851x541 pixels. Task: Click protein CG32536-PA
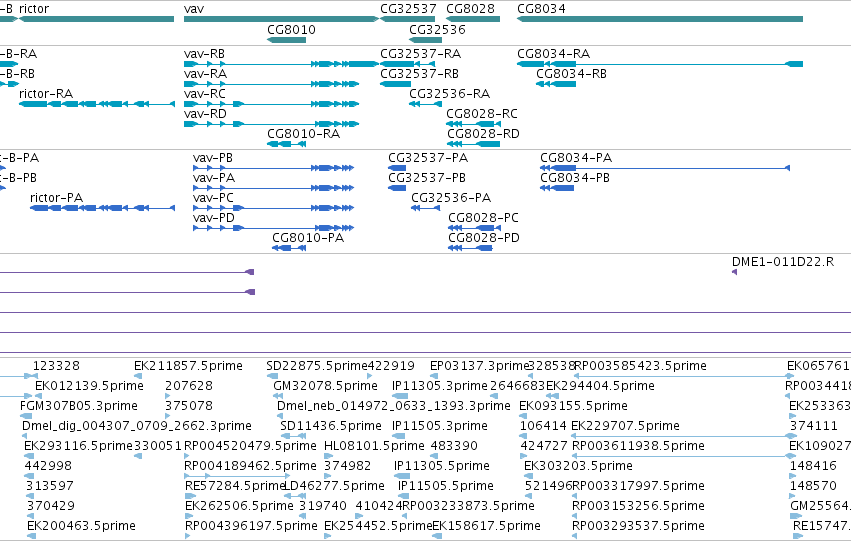pos(426,208)
